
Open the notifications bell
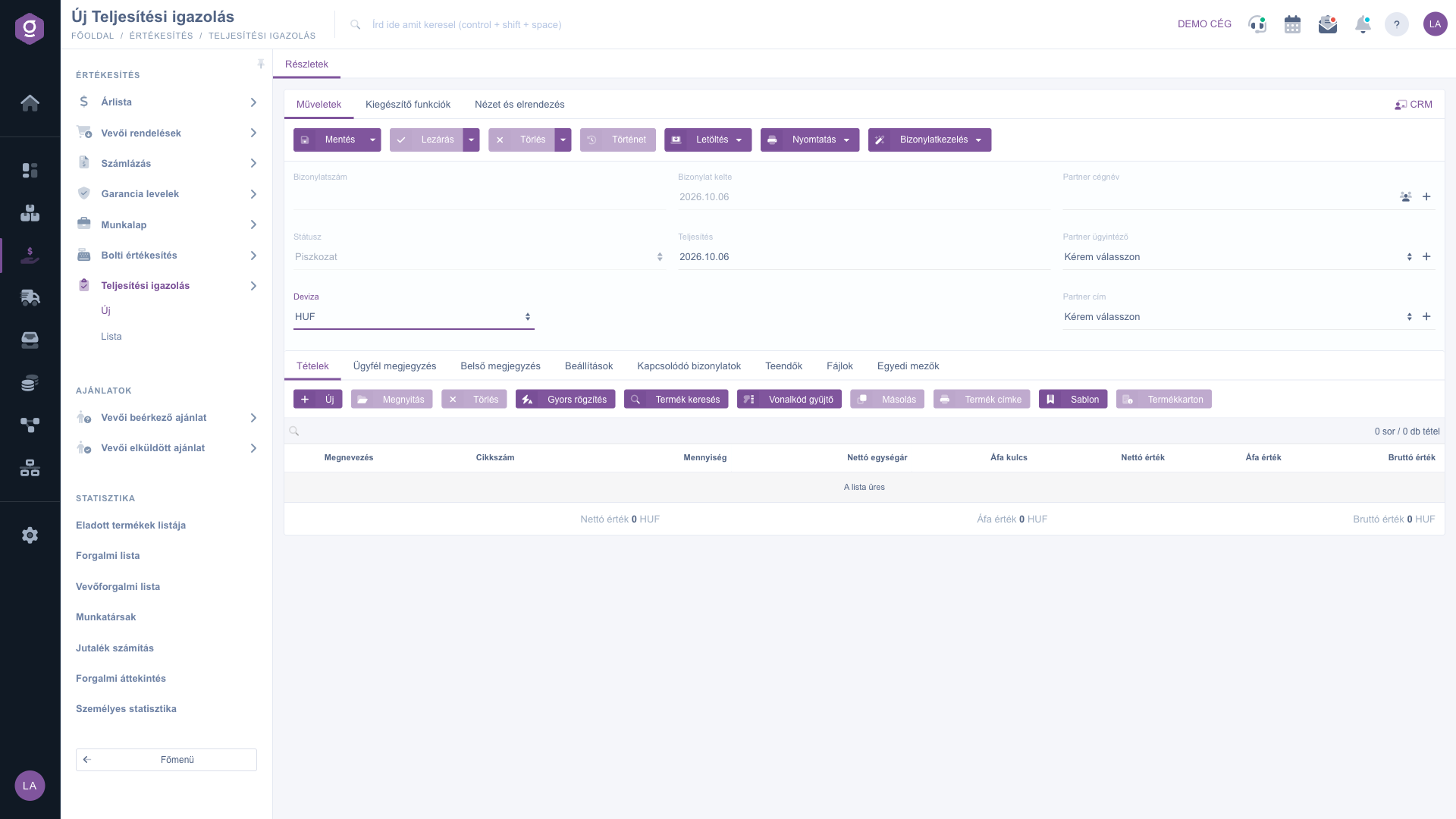tap(1363, 24)
